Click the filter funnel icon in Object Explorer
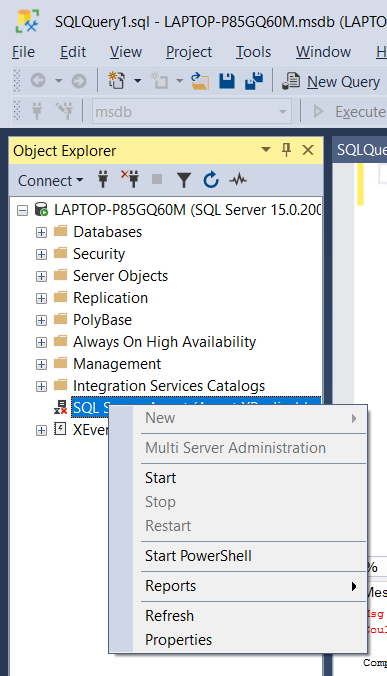Viewport: 387px width, 676px height. click(184, 180)
